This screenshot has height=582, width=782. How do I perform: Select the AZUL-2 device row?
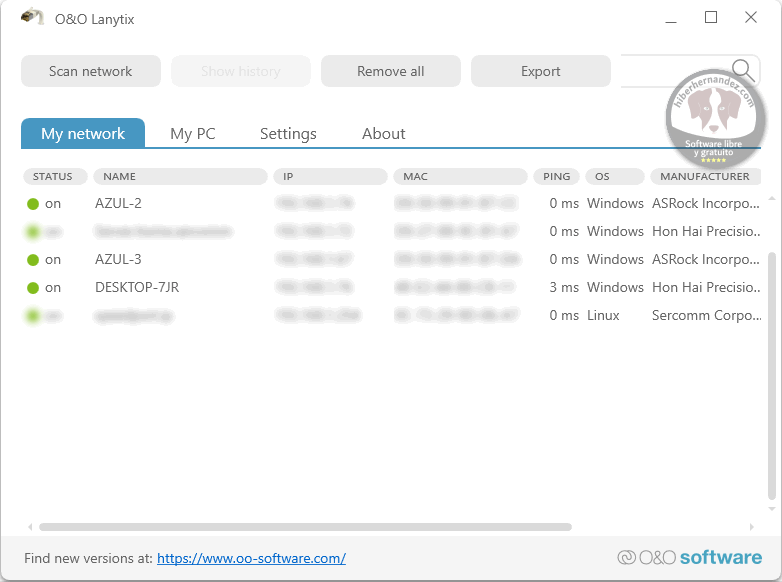click(x=392, y=203)
